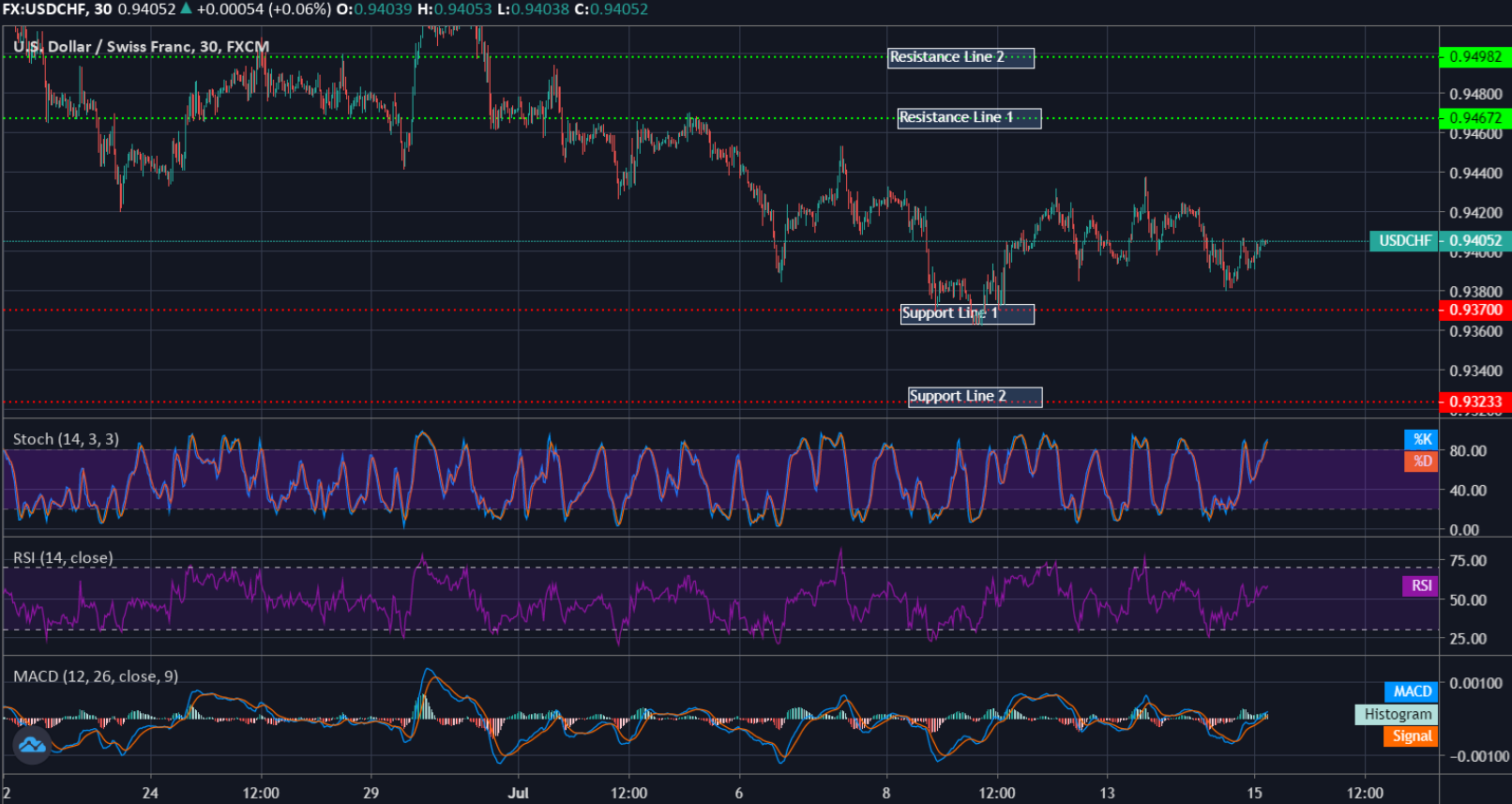
Task: Click the U.S. Dollar / Swiss Franc chart title
Action: tap(141, 46)
